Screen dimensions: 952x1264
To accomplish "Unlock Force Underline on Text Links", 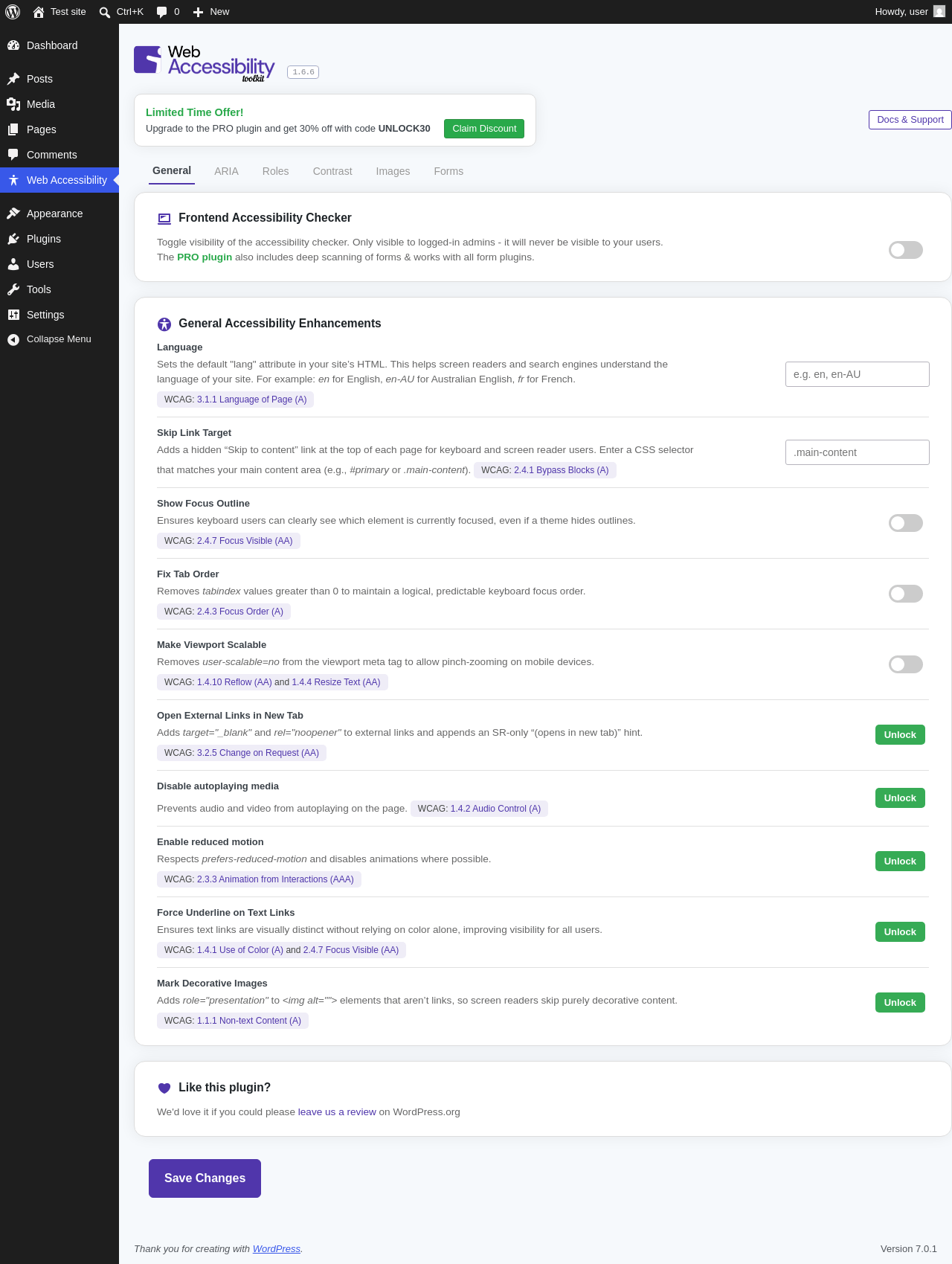I will point(900,932).
